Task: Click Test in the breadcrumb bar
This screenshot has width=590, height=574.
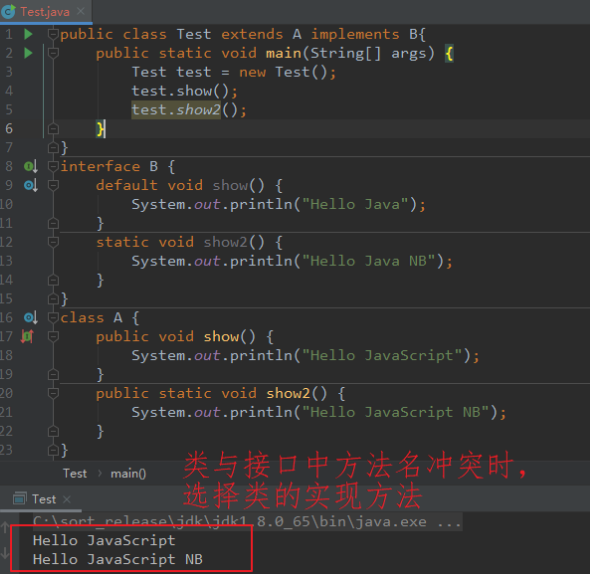Action: point(75,473)
